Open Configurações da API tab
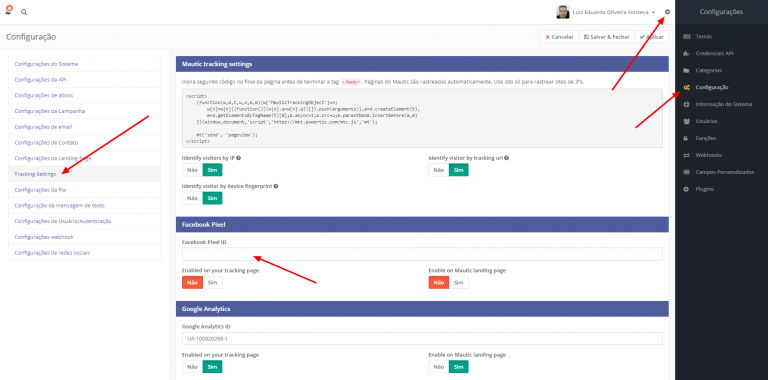This screenshot has height=380, width=768. click(84, 80)
